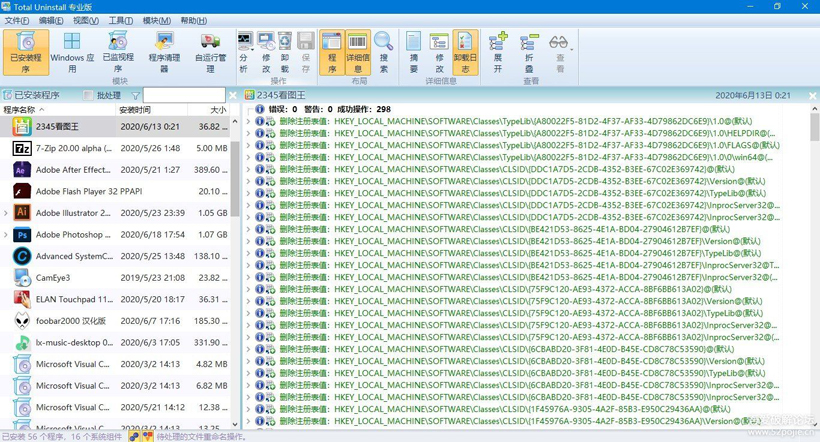
Task: Select foobar2000 汉化版 icon
Action: (22, 321)
